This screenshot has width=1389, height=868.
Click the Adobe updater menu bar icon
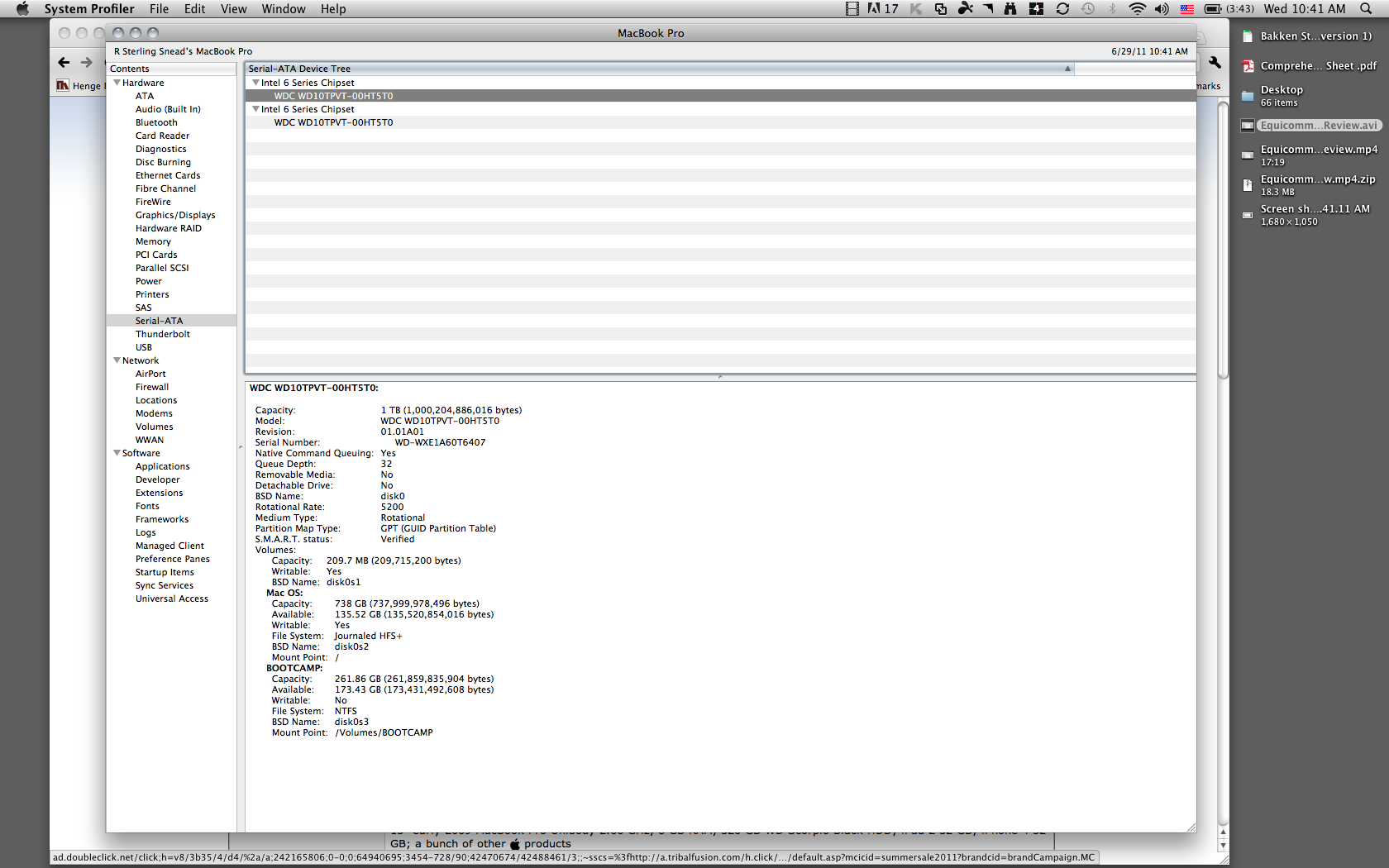[882, 8]
